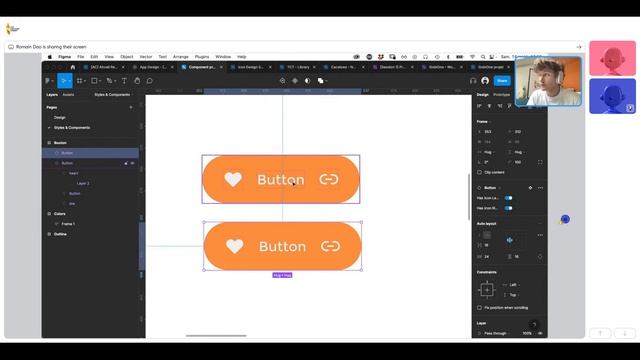The width and height of the screenshot is (640, 360).
Task: Open the Frame tool dropdown arrow
Action: tap(84, 81)
